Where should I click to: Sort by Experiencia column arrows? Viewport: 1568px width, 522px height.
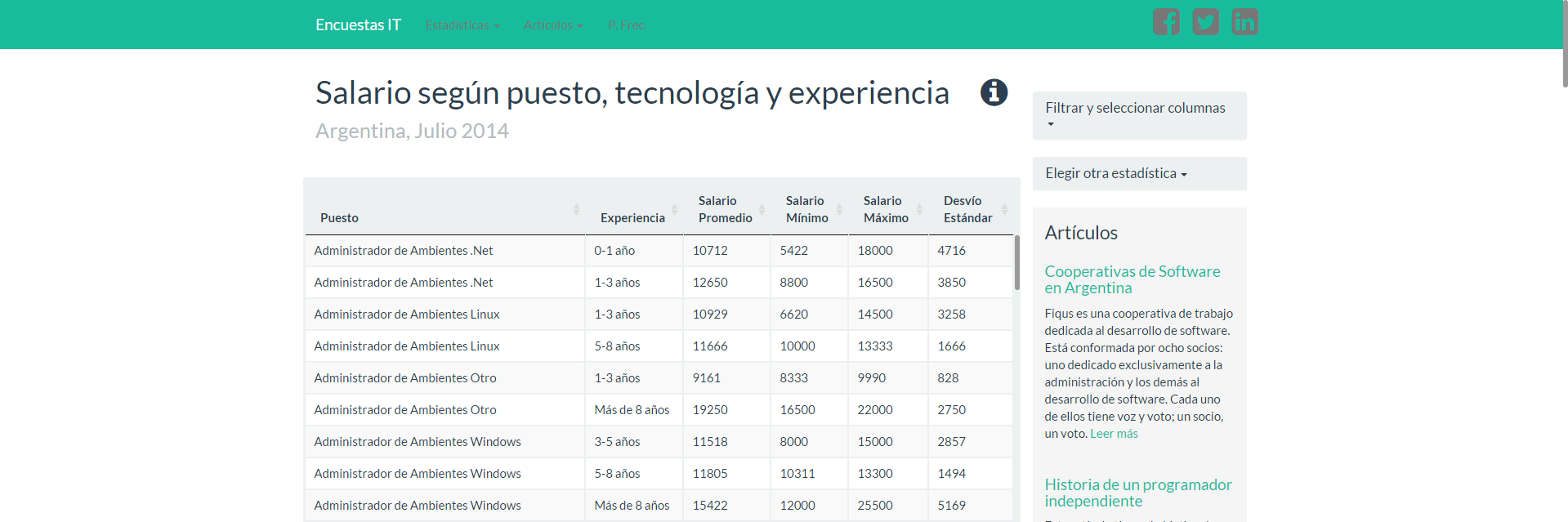click(x=674, y=210)
